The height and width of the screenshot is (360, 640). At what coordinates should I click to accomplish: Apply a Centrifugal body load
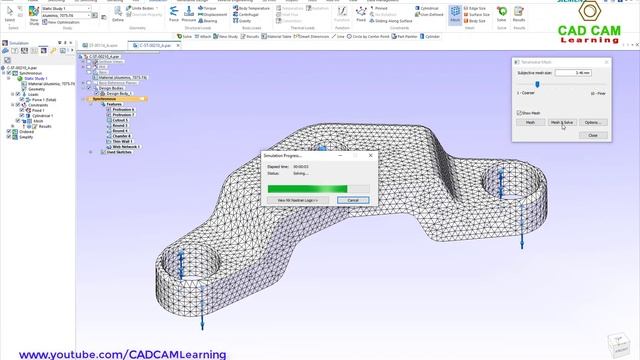pyautogui.click(x=246, y=14)
